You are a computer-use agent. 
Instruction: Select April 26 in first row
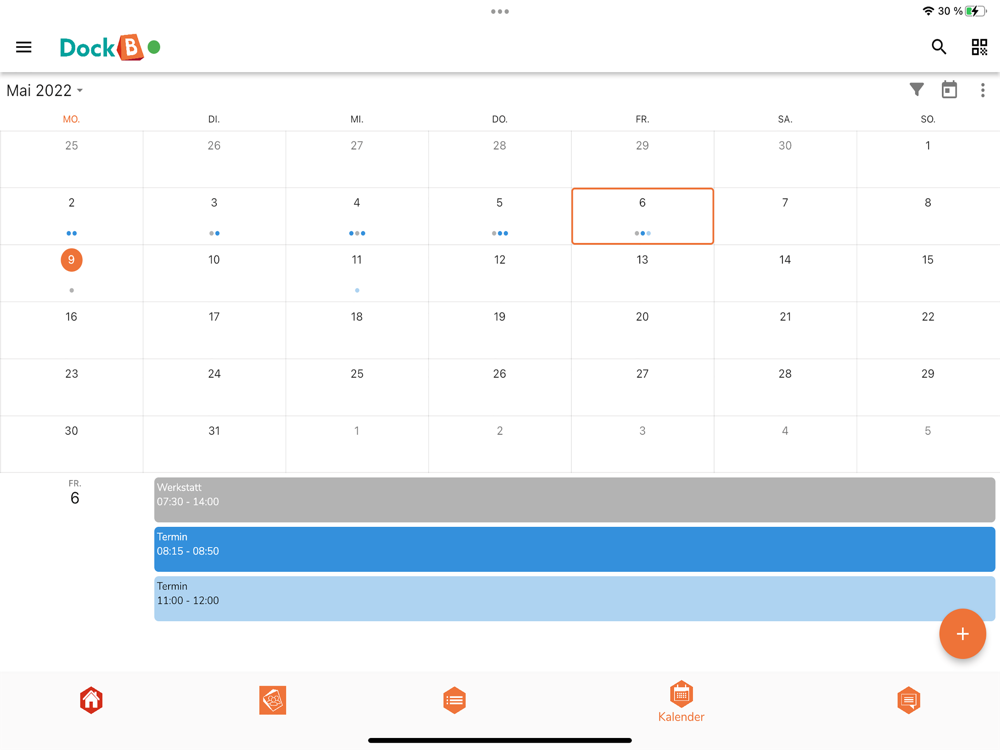pyautogui.click(x=214, y=159)
